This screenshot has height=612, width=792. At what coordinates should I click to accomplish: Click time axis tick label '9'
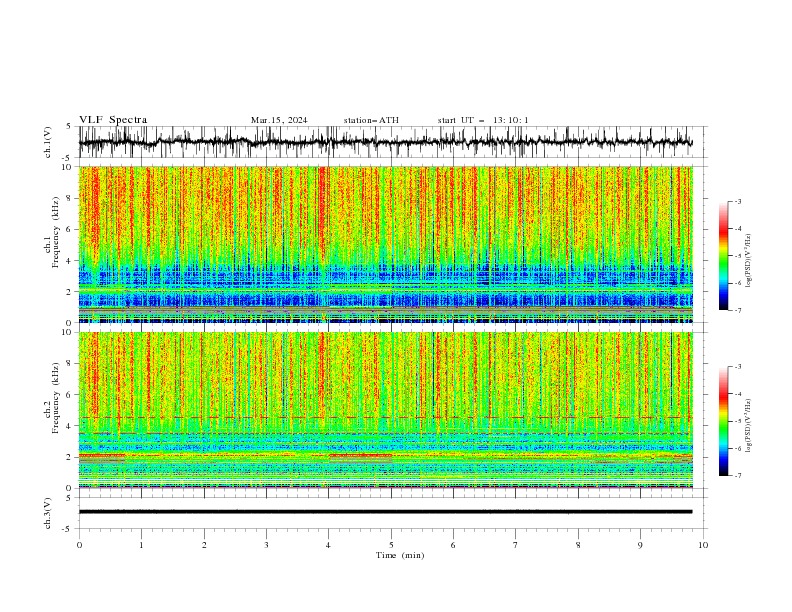click(x=640, y=545)
